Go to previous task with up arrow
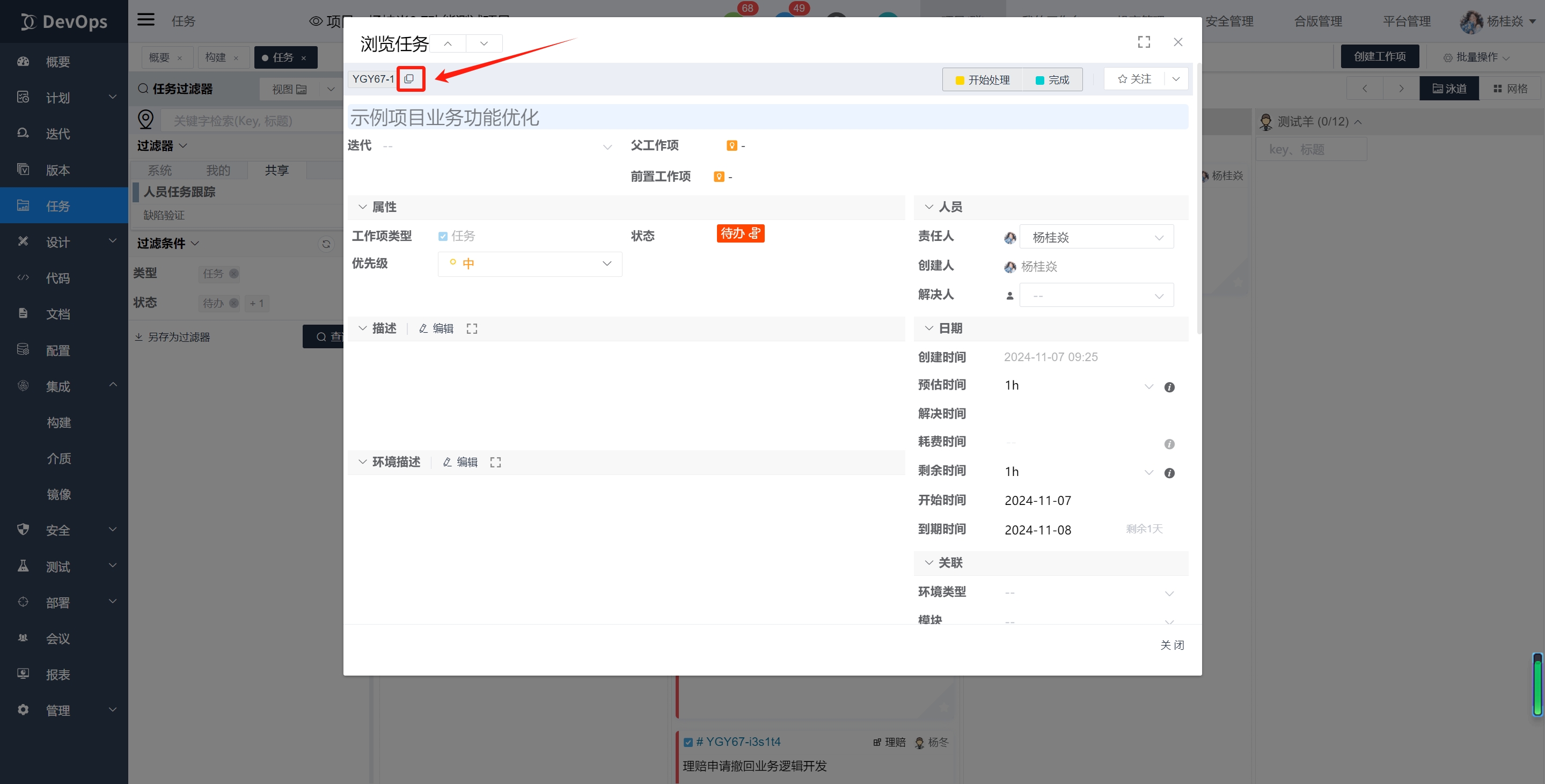 (x=448, y=43)
